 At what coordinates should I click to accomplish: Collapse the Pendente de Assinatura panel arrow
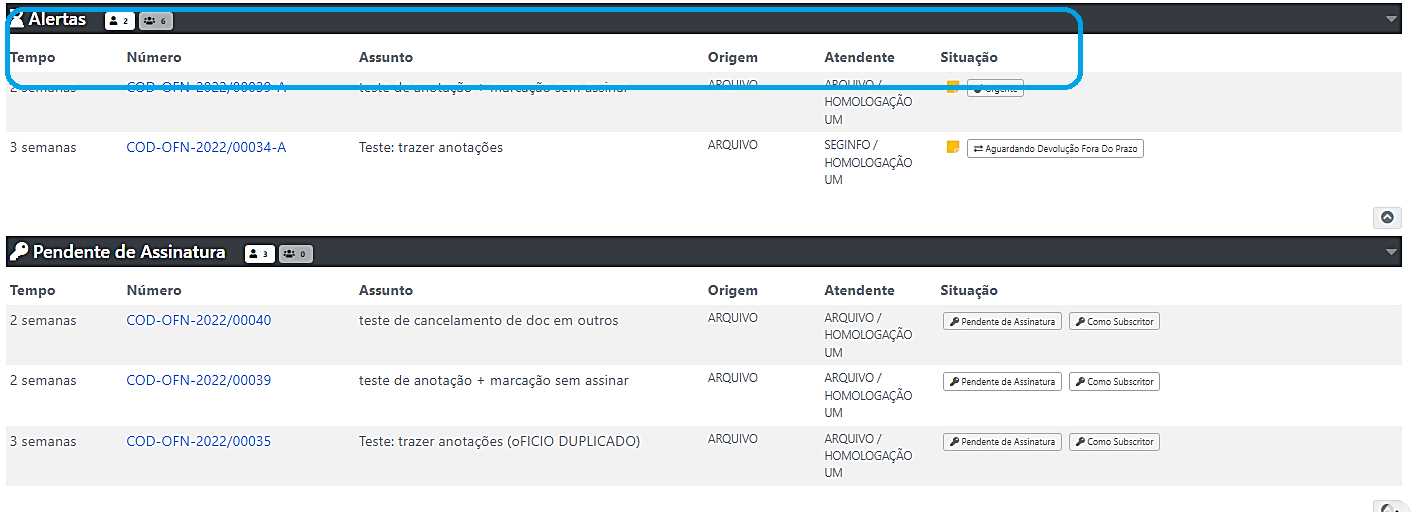pyautogui.click(x=1391, y=252)
